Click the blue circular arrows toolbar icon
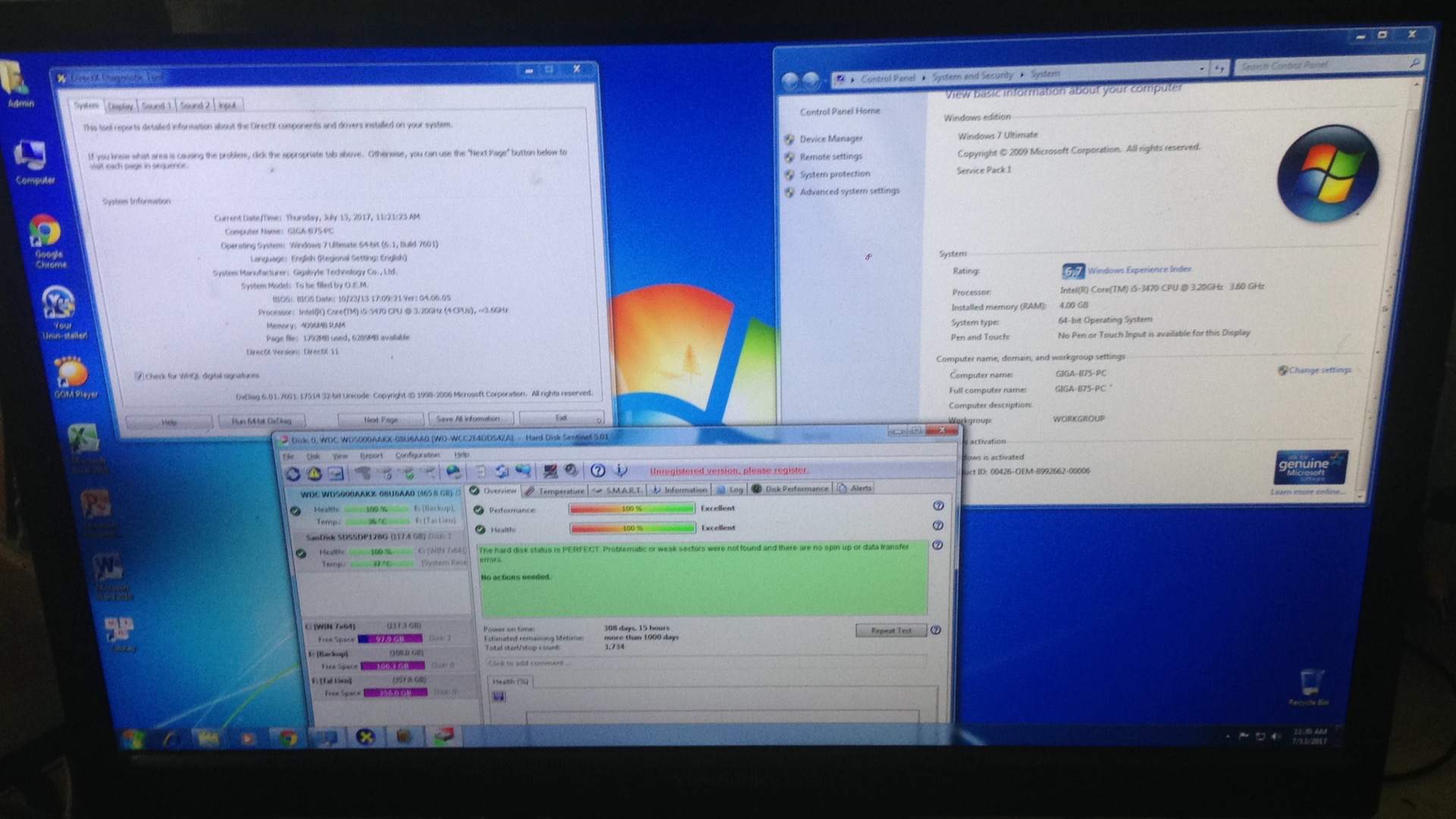The image size is (1456, 819). [501, 472]
